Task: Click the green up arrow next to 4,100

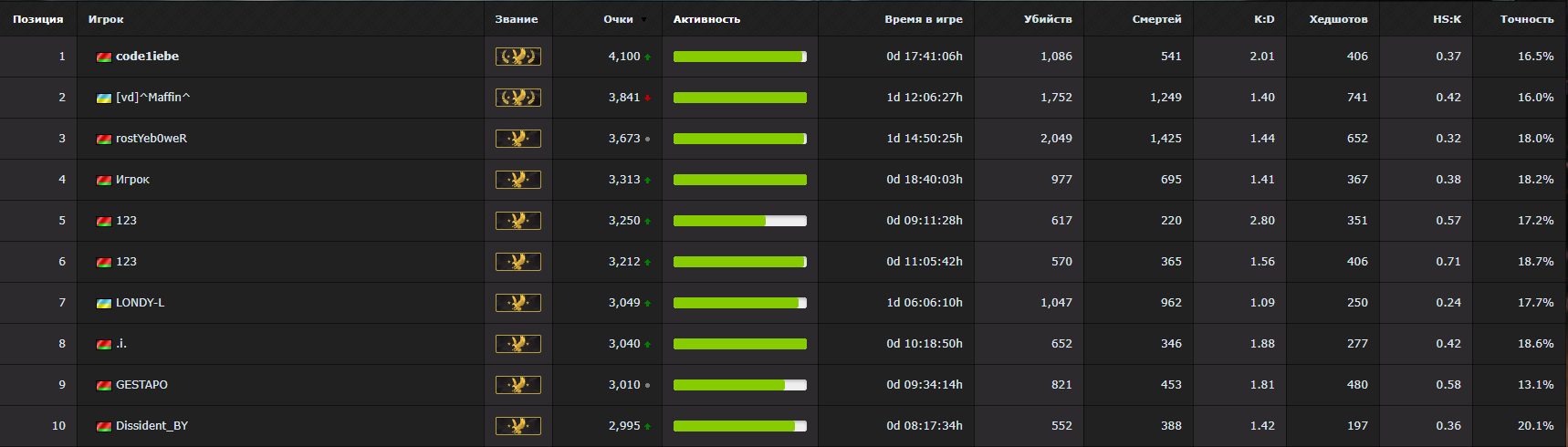Action: (x=647, y=57)
